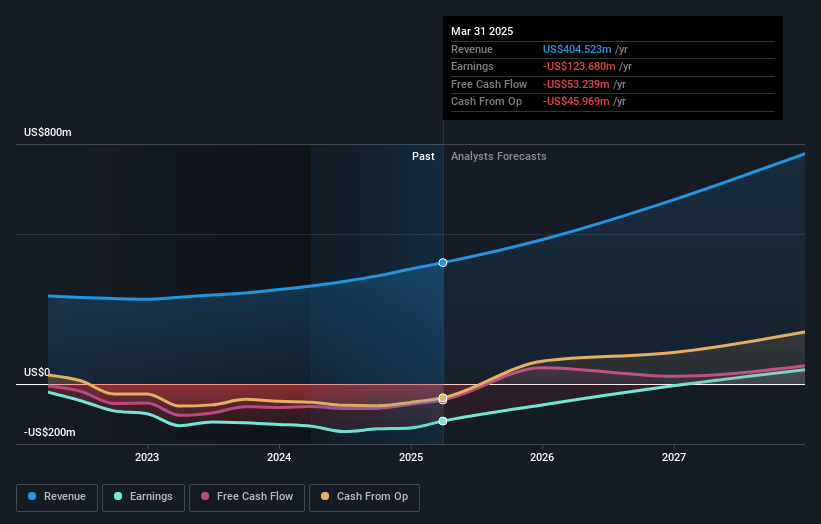Toggle the Cash From Op legend button
Viewport: 821px width, 524px height.
[x=364, y=497]
